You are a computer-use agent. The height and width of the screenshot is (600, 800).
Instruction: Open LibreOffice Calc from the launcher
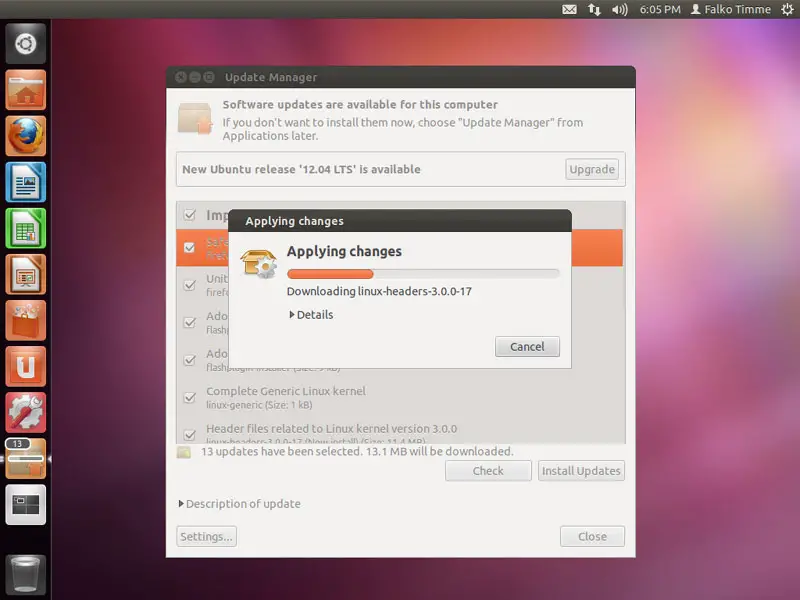pos(26,228)
